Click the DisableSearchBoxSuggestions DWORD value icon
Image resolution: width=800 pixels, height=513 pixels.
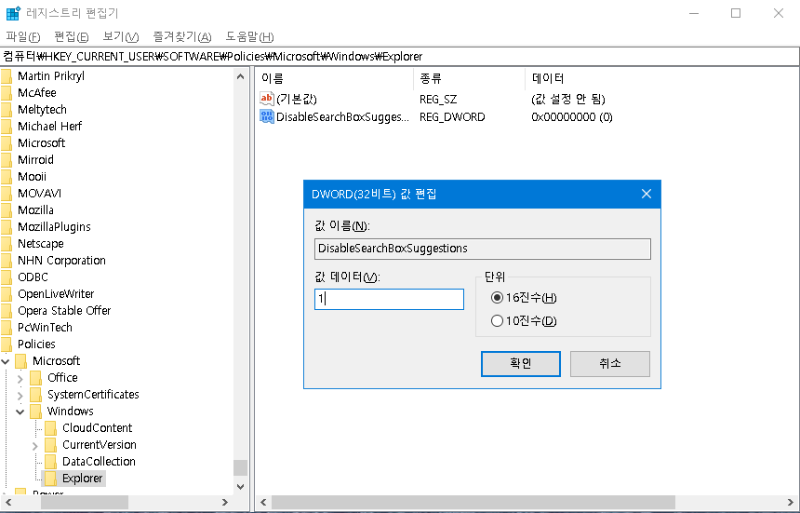pyautogui.click(x=267, y=117)
